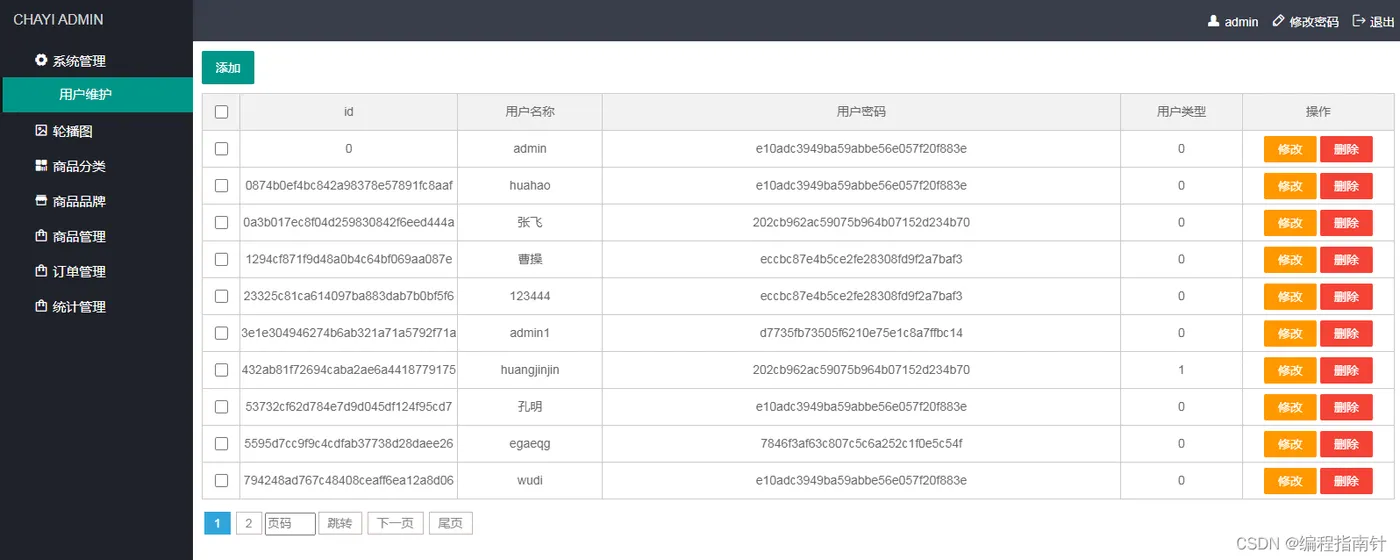The width and height of the screenshot is (1400, 560).
Task: Click the 用户名称 column header
Action: click(x=530, y=112)
